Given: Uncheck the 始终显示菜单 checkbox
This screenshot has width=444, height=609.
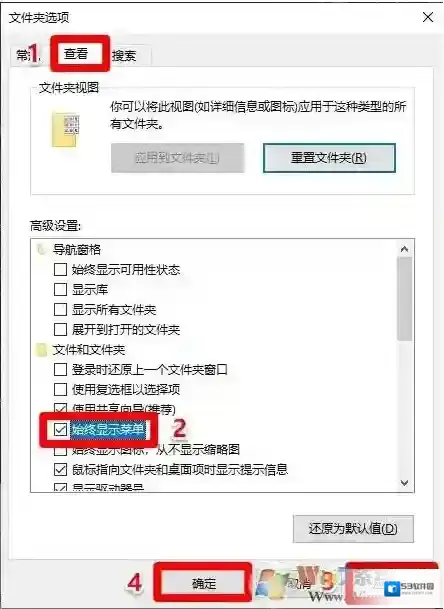Looking at the screenshot, I should click(x=60, y=430).
